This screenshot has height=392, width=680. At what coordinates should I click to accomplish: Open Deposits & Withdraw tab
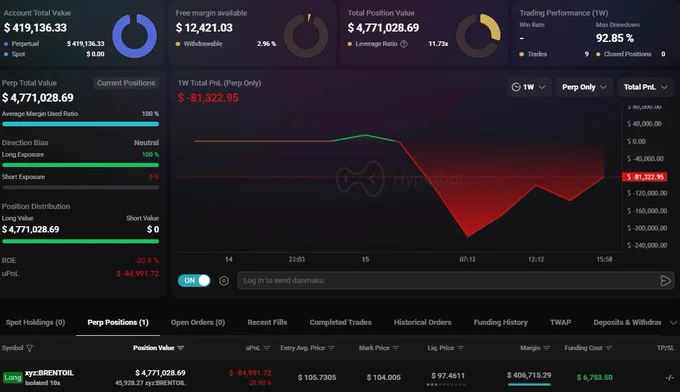pyautogui.click(x=627, y=322)
